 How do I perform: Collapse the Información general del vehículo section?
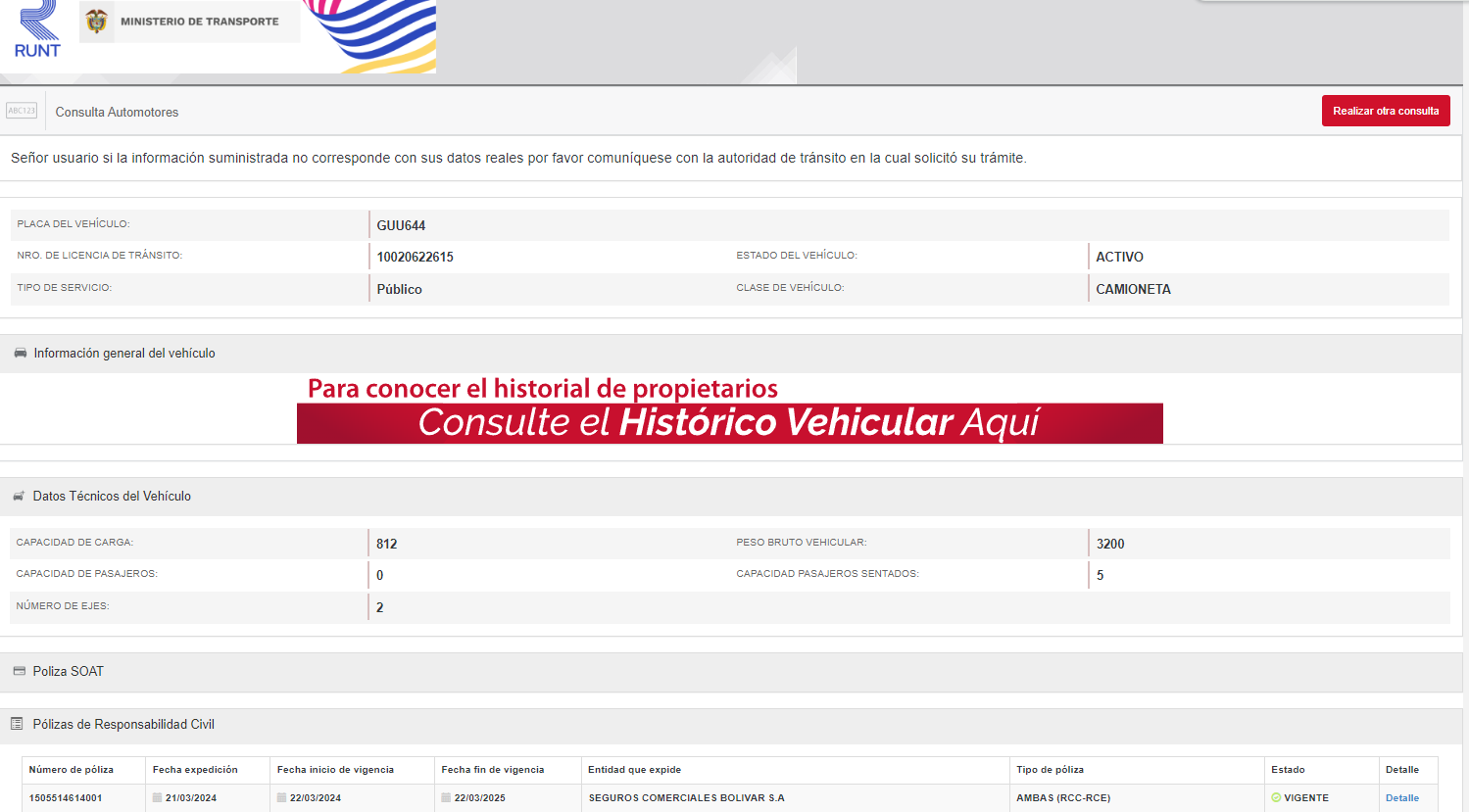124,354
